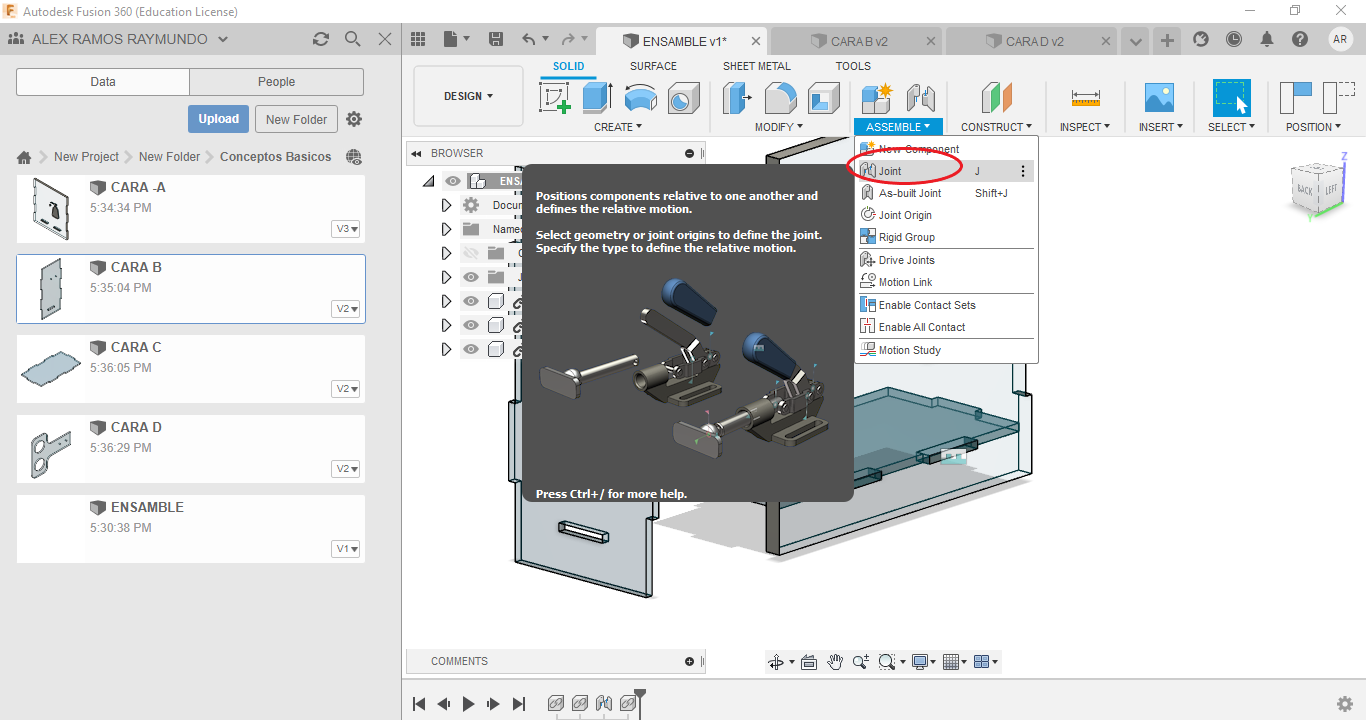
Task: Select the Press Pull tool
Action: pyautogui.click(x=738, y=98)
